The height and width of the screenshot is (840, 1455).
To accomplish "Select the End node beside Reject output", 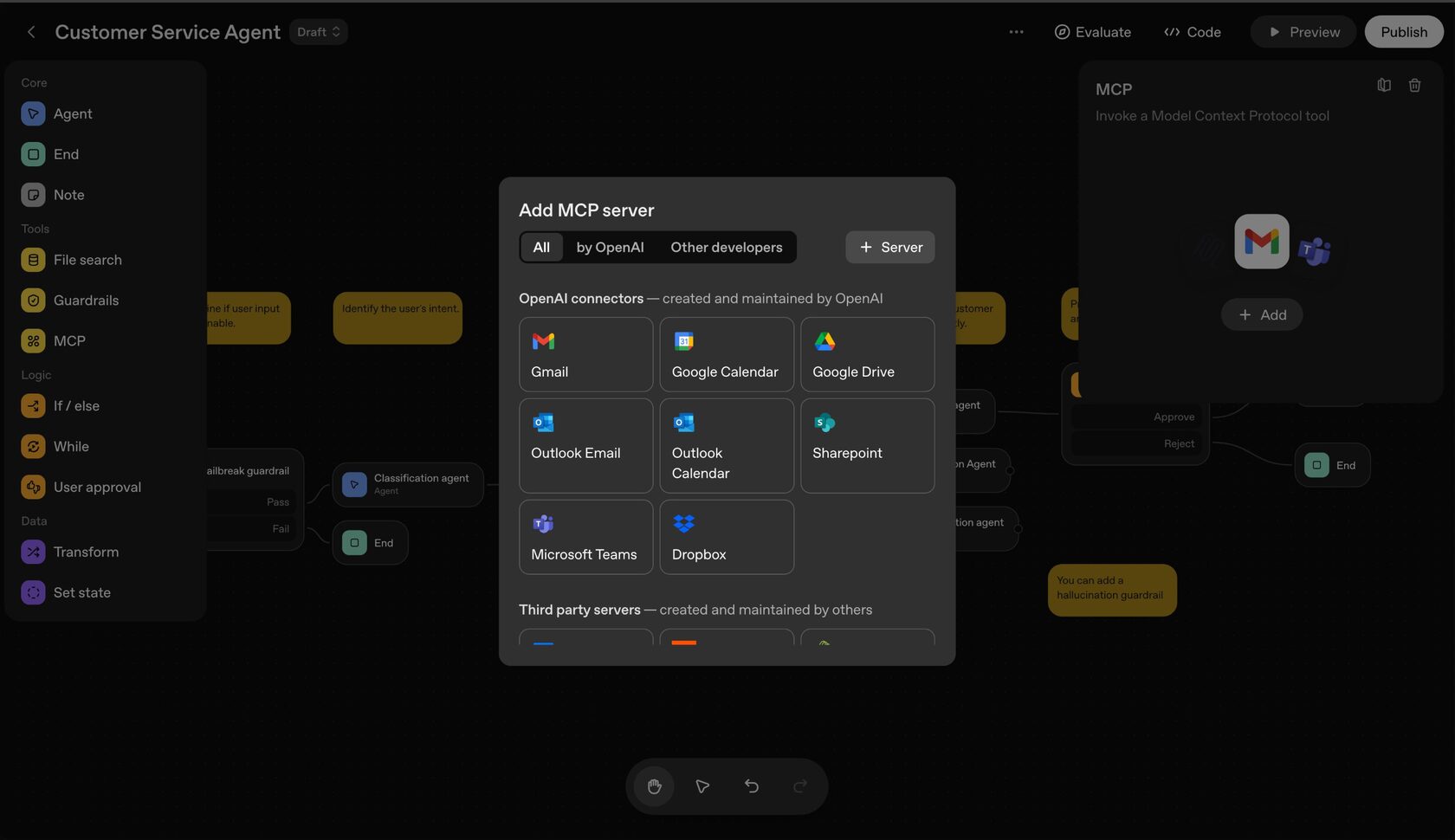I will (x=1332, y=465).
